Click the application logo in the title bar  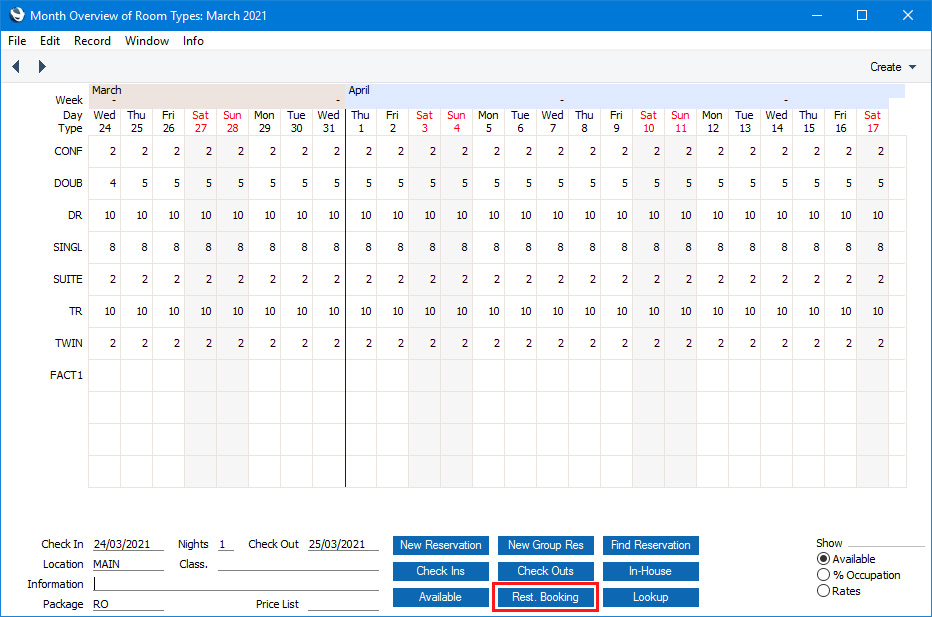17,15
